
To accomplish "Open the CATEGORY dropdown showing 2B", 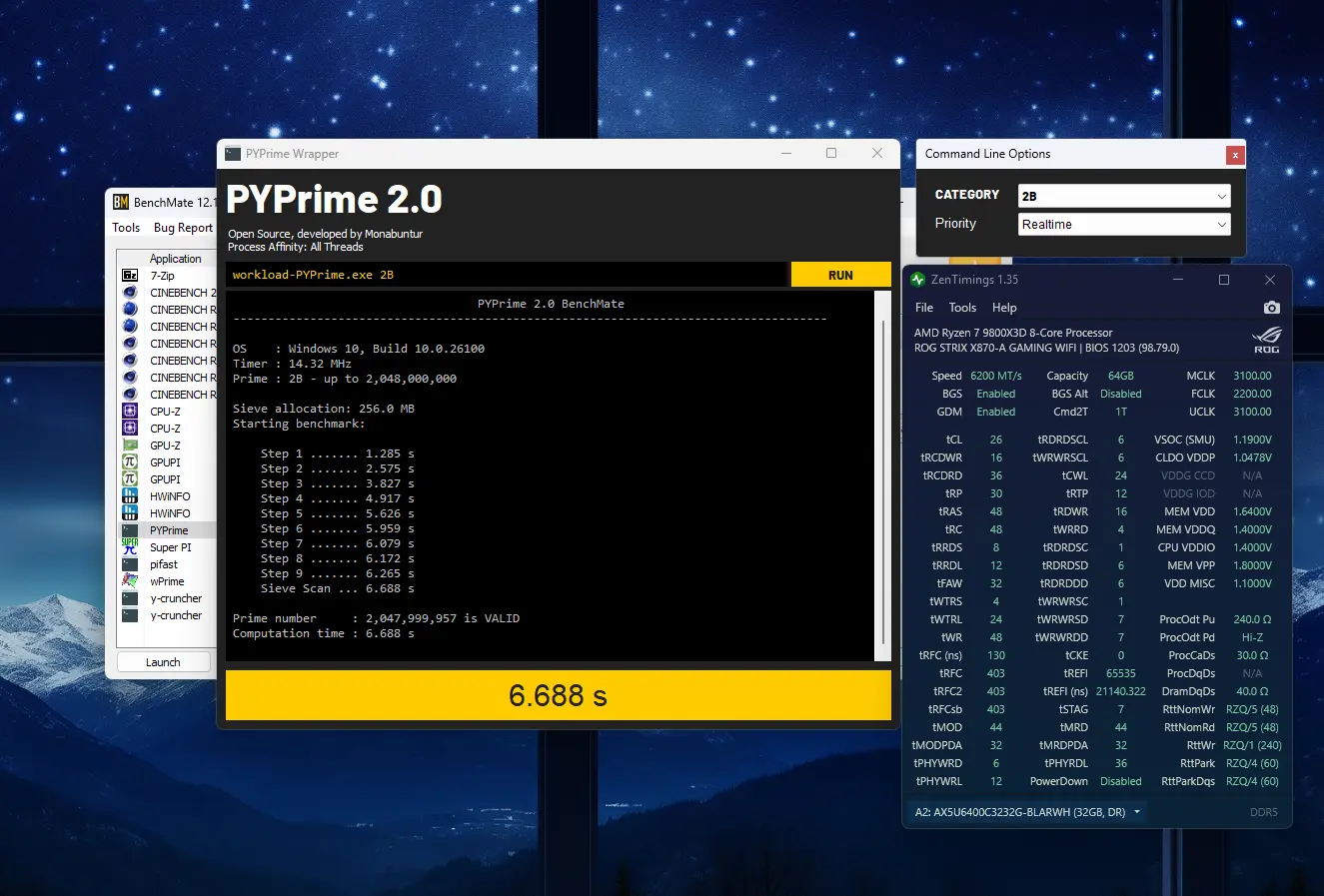I will coord(1124,196).
